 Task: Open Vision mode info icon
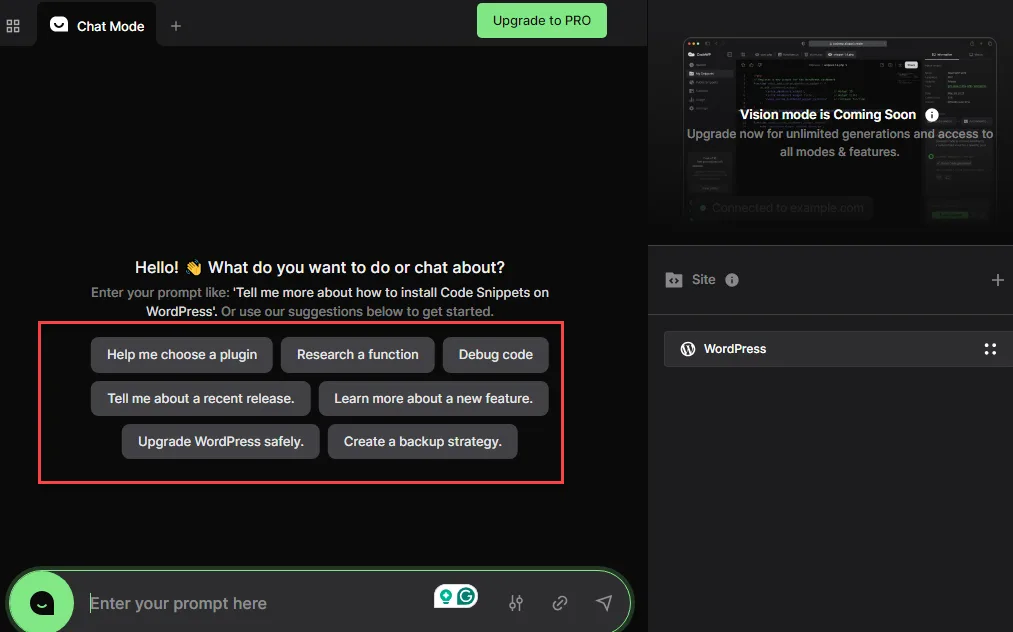[932, 115]
